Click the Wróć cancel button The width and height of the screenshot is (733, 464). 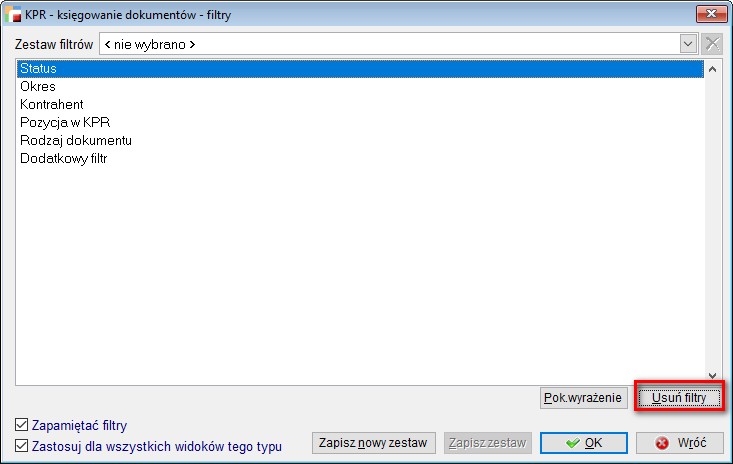point(679,443)
